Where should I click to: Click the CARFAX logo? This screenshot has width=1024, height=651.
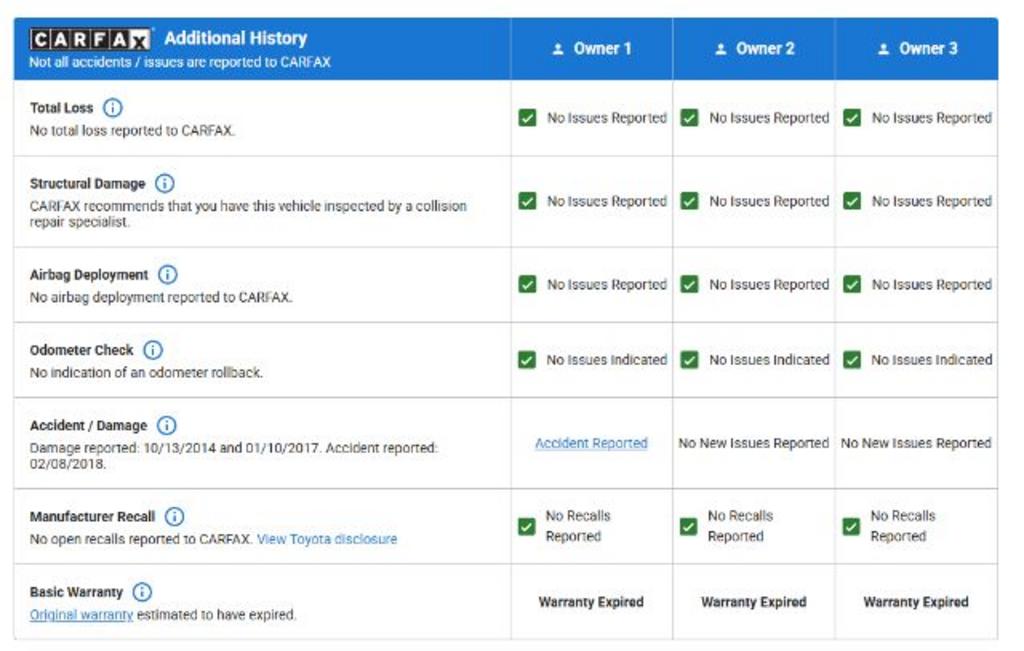(90, 40)
